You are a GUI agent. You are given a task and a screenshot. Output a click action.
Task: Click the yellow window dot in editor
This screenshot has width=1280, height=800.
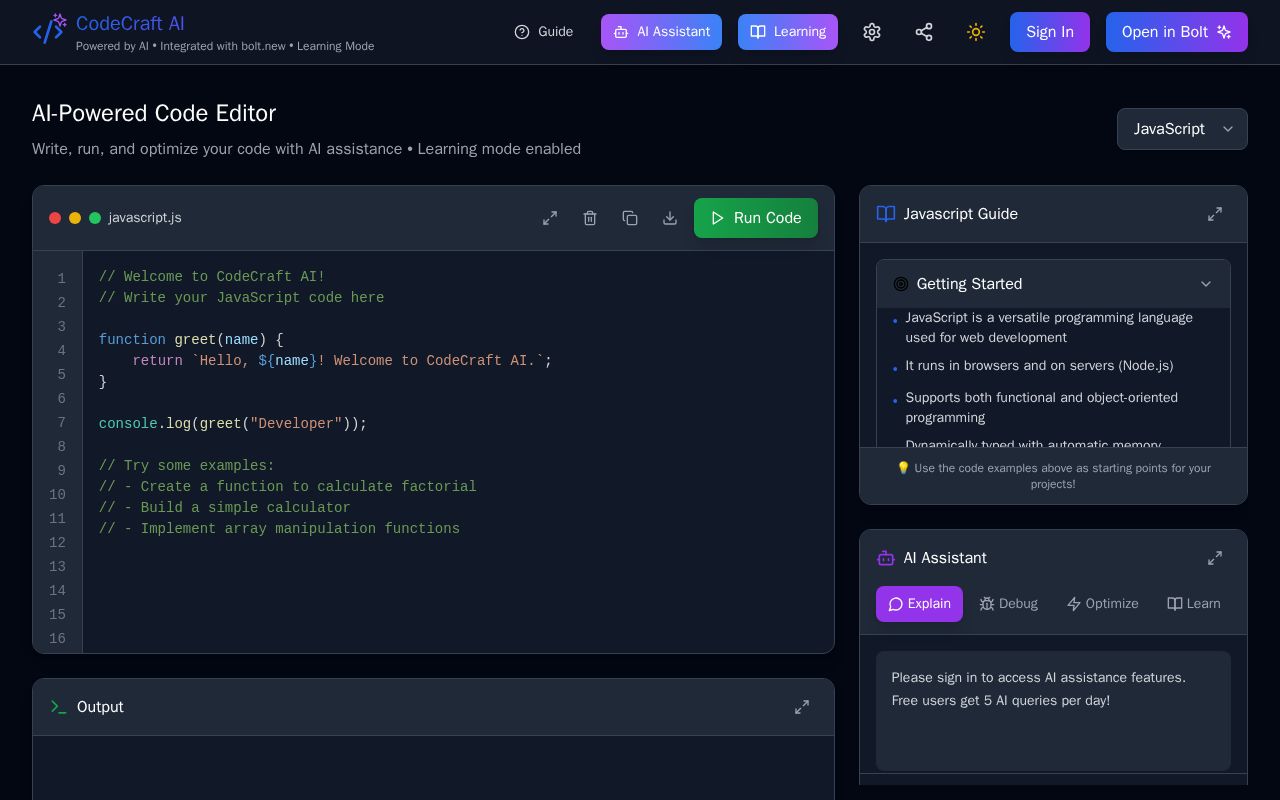tap(75, 218)
